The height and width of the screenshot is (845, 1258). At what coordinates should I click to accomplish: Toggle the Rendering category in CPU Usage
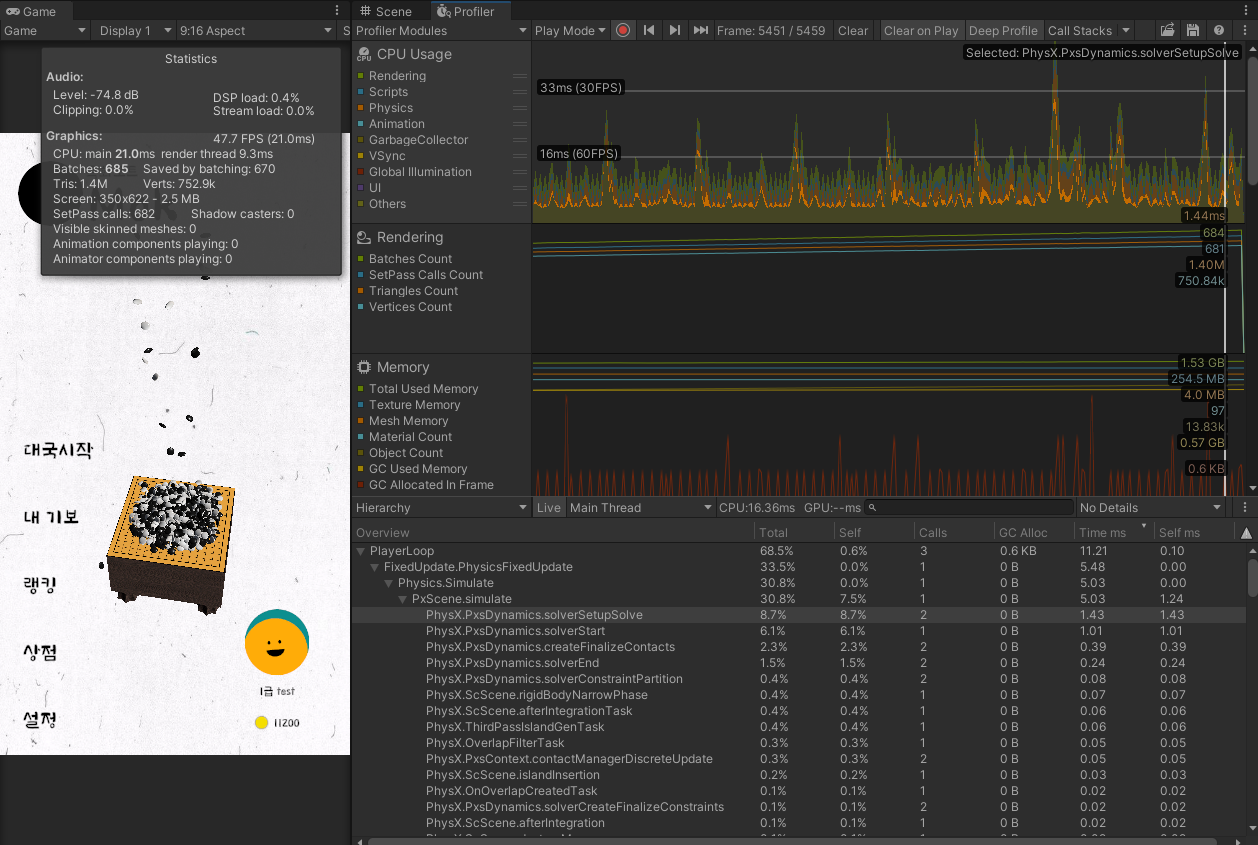[362, 76]
